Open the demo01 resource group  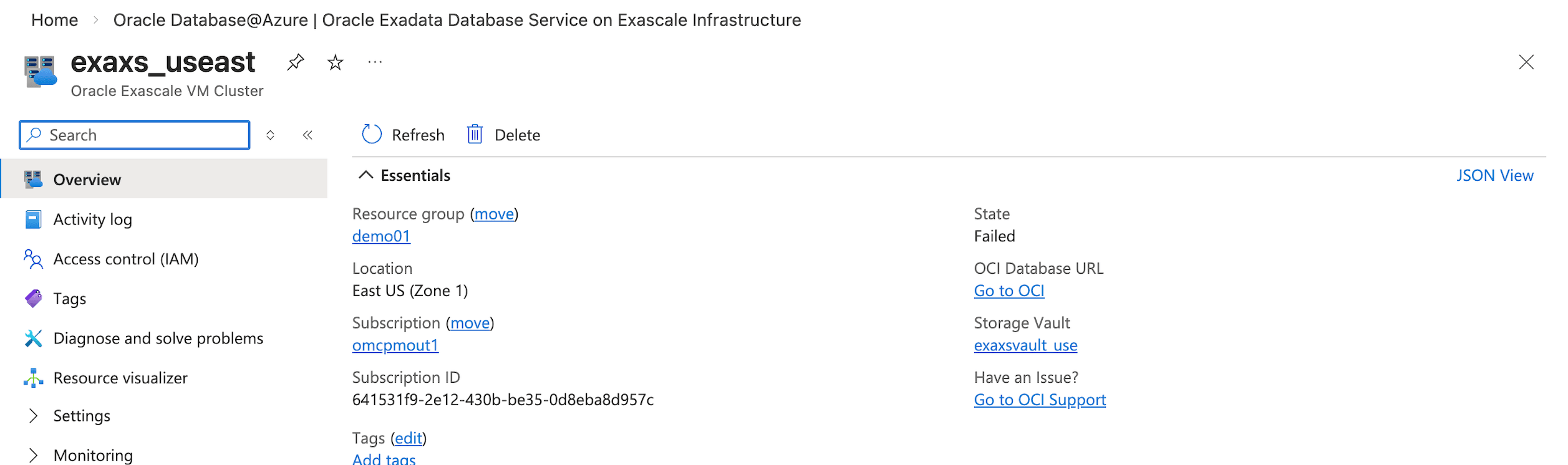(x=381, y=236)
